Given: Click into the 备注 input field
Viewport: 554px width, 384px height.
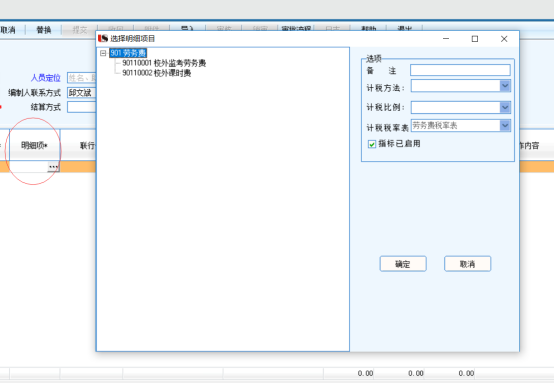Looking at the screenshot, I should point(460,70).
